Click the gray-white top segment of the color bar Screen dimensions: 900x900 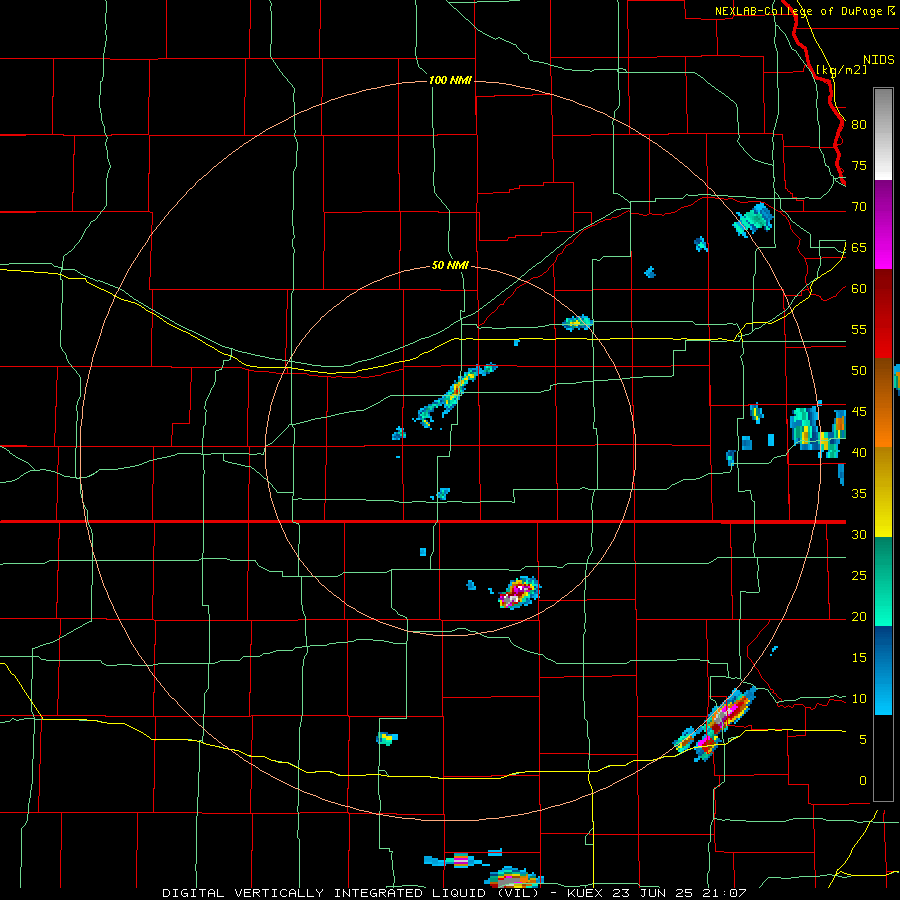[883, 134]
